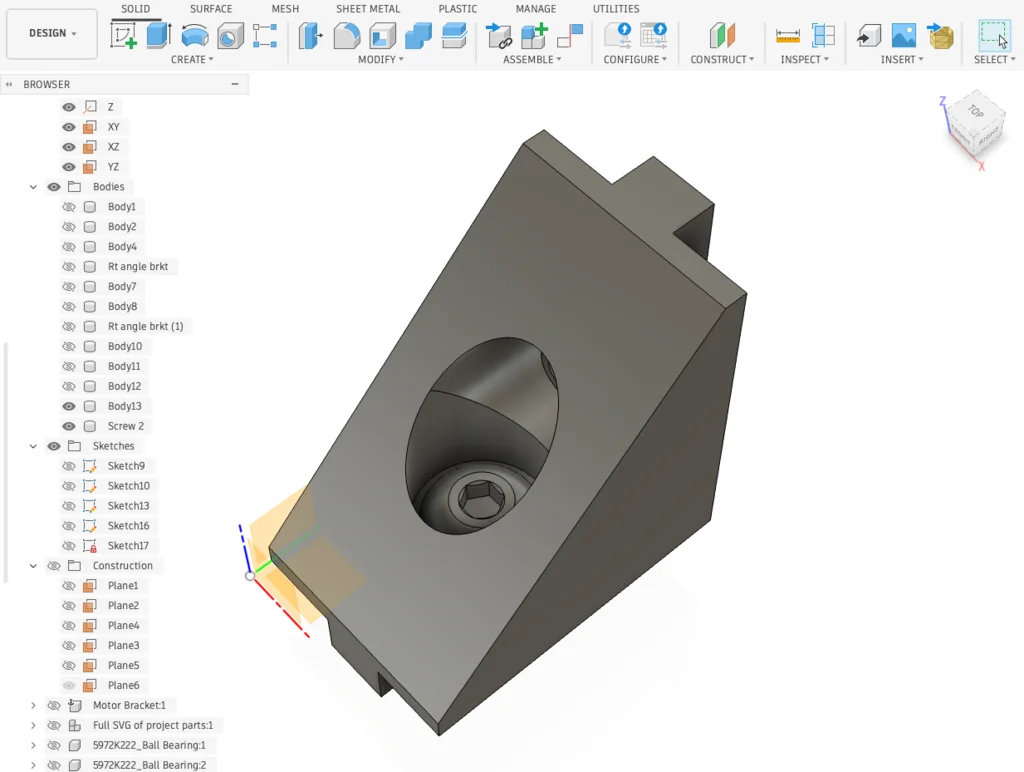
Task: Show the Rt angle brkt body
Action: coord(69,267)
